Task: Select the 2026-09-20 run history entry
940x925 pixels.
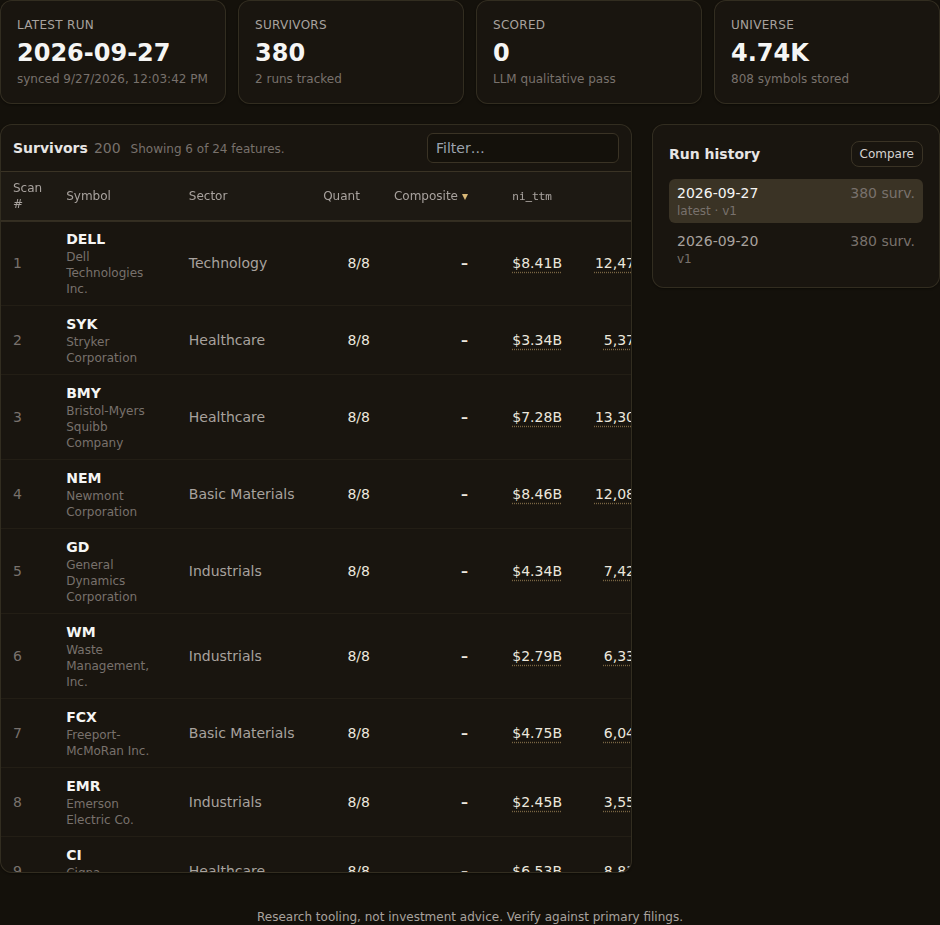Action: (796, 249)
